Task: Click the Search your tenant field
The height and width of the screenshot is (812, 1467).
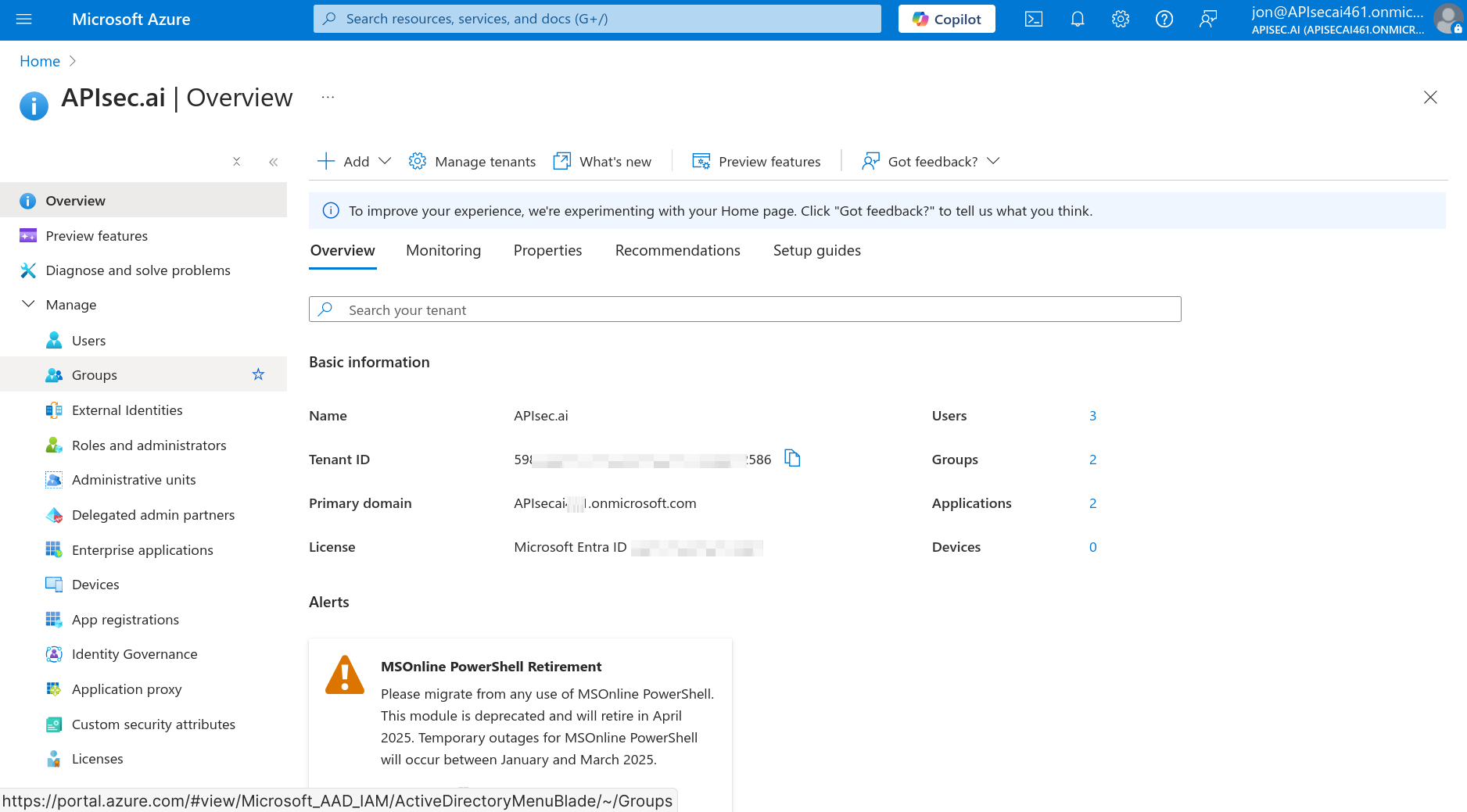Action: pyautogui.click(x=744, y=309)
